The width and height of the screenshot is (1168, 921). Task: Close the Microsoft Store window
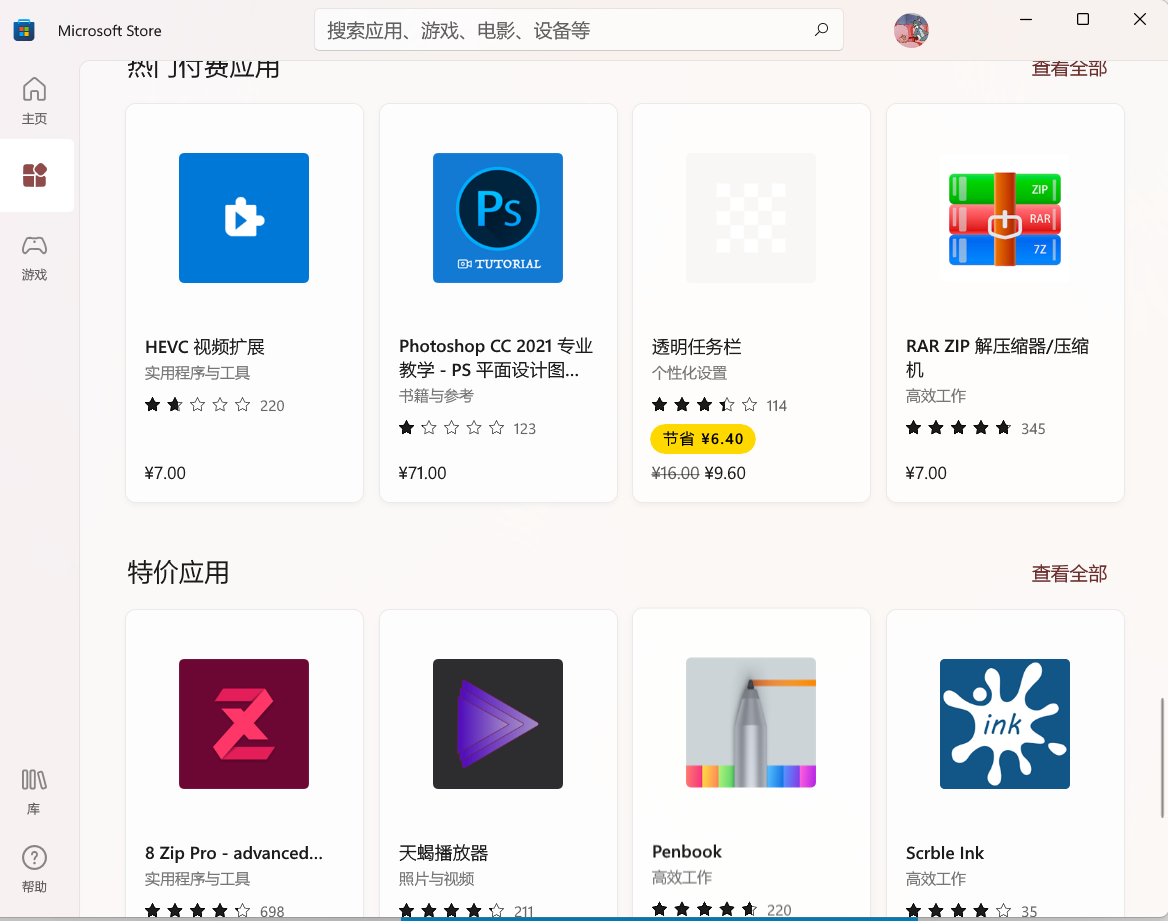tap(1140, 19)
